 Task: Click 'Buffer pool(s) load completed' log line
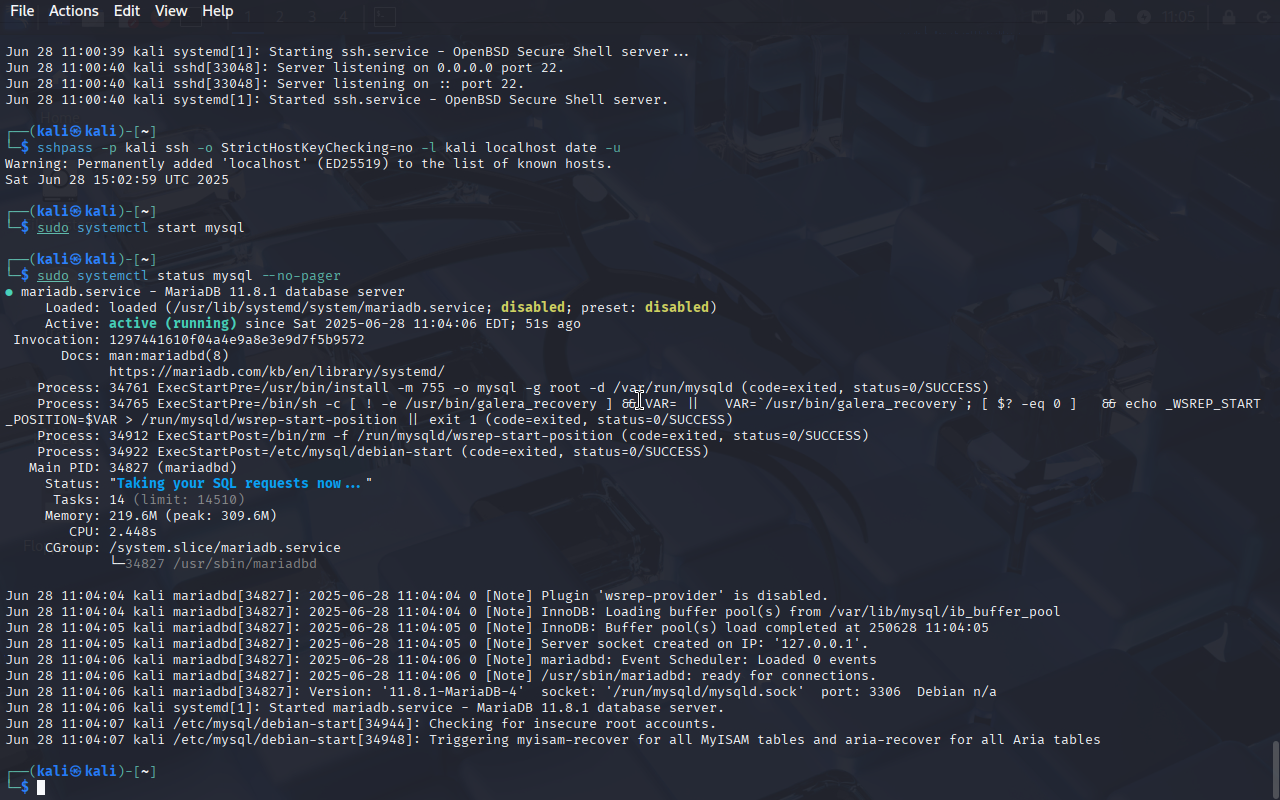click(x=497, y=628)
